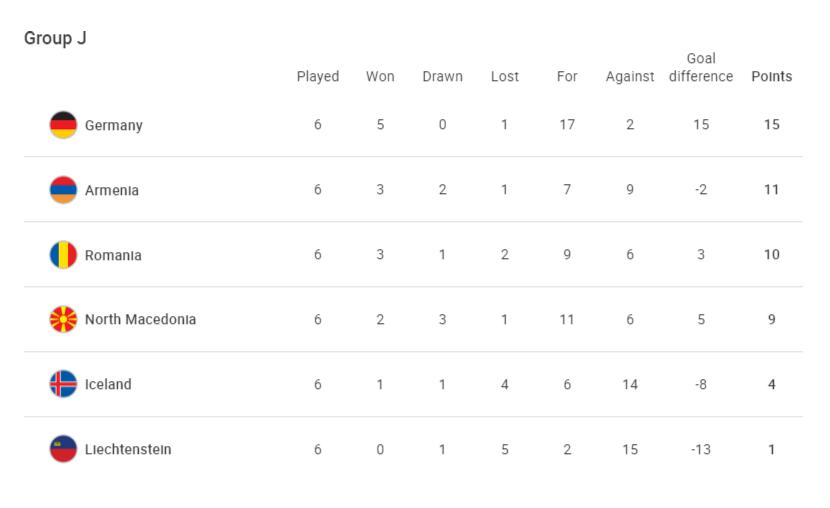The height and width of the screenshot is (508, 830).
Task: Click the North Macedonia flag icon
Action: 64,320
